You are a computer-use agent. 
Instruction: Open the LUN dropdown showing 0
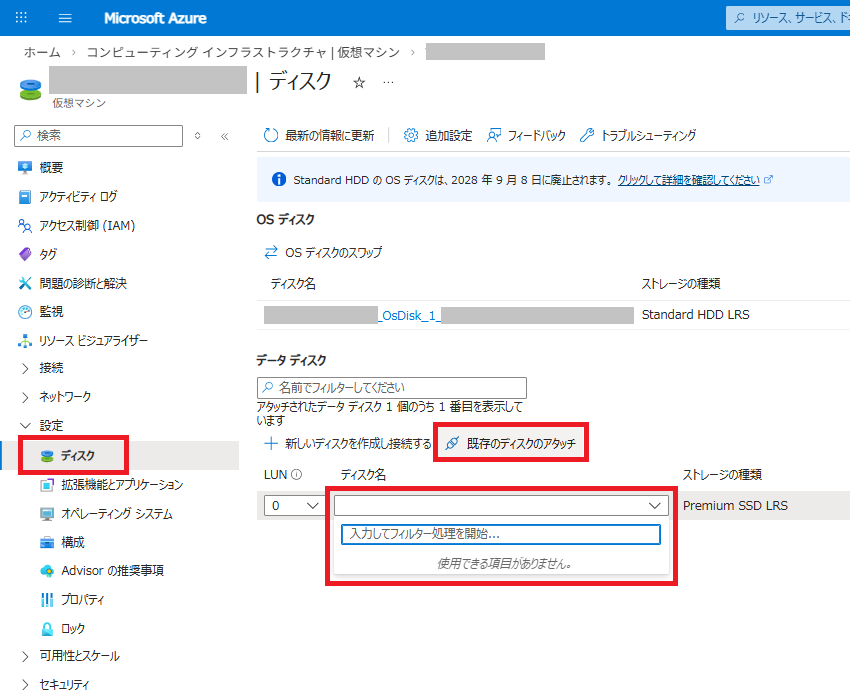point(293,505)
